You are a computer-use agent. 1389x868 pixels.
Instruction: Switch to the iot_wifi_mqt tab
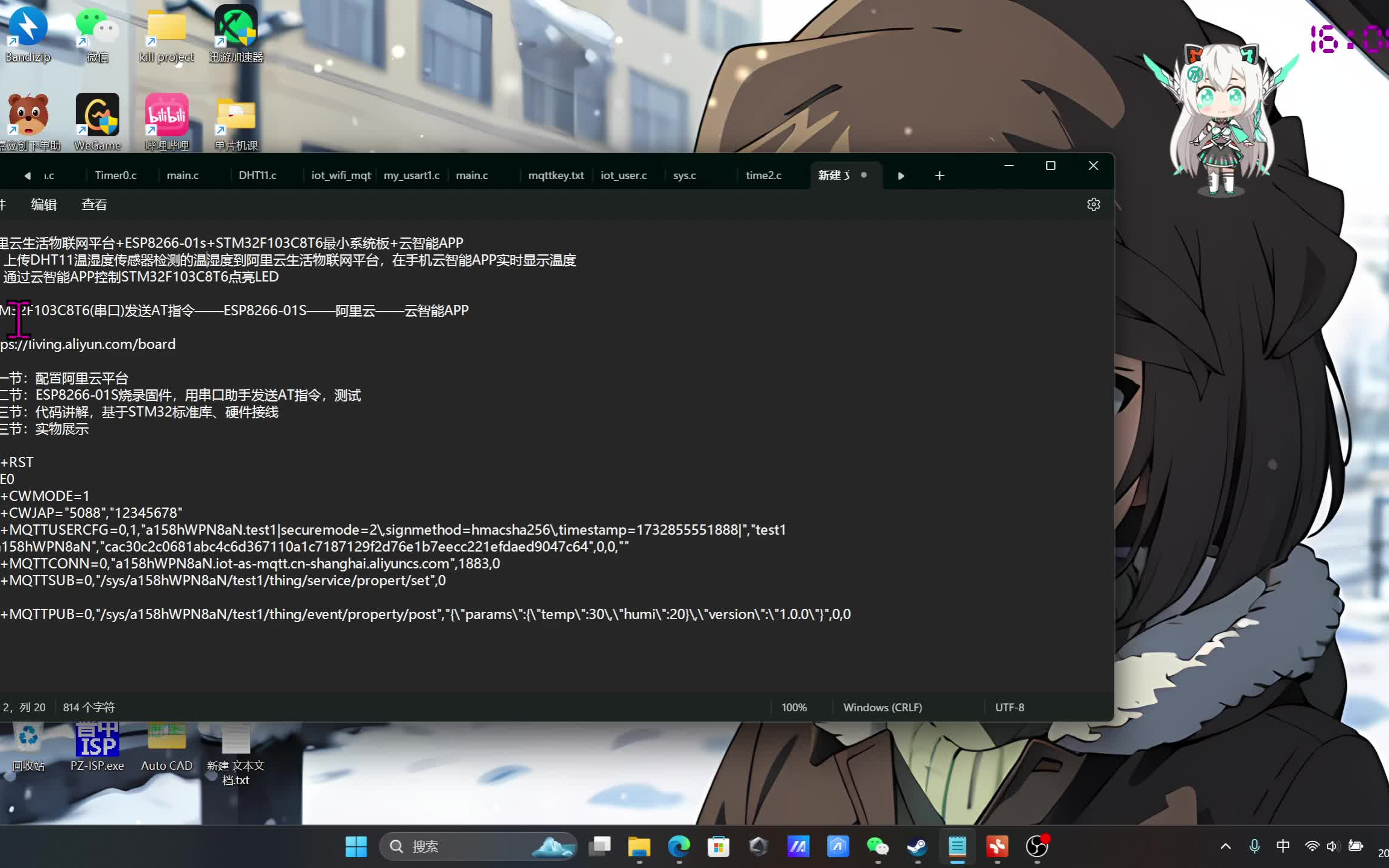tap(341, 175)
